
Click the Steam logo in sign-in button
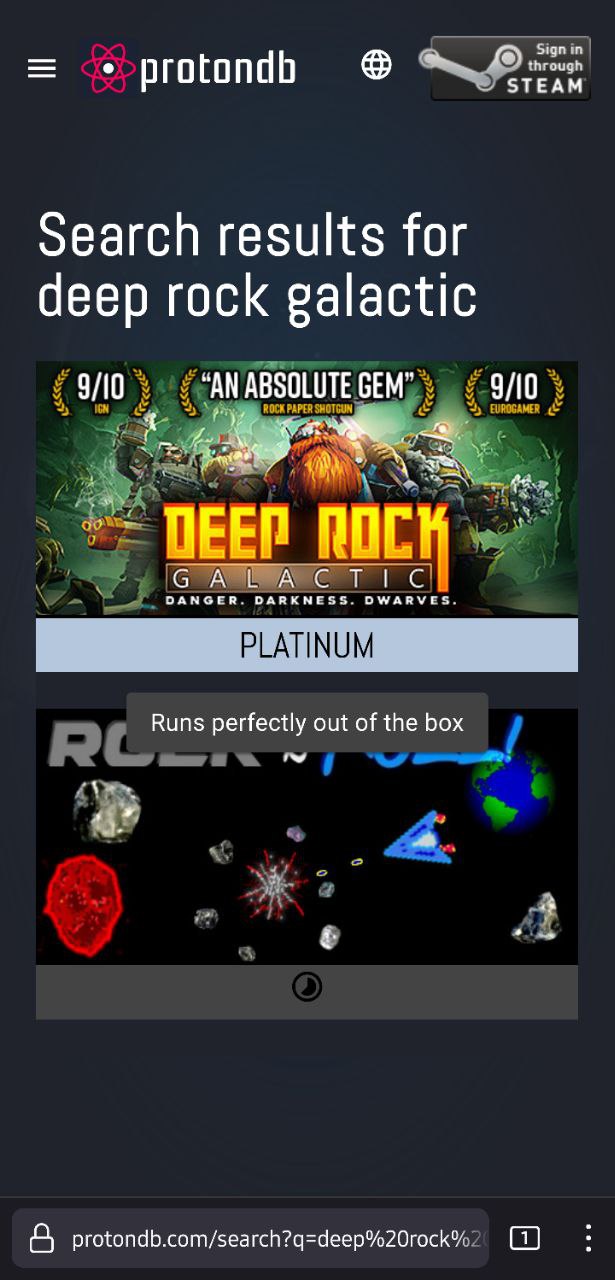click(x=471, y=68)
